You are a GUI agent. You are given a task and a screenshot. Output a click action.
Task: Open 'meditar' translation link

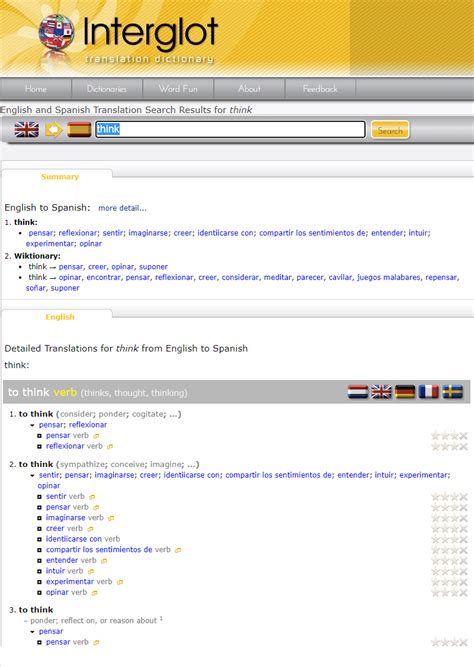[277, 277]
